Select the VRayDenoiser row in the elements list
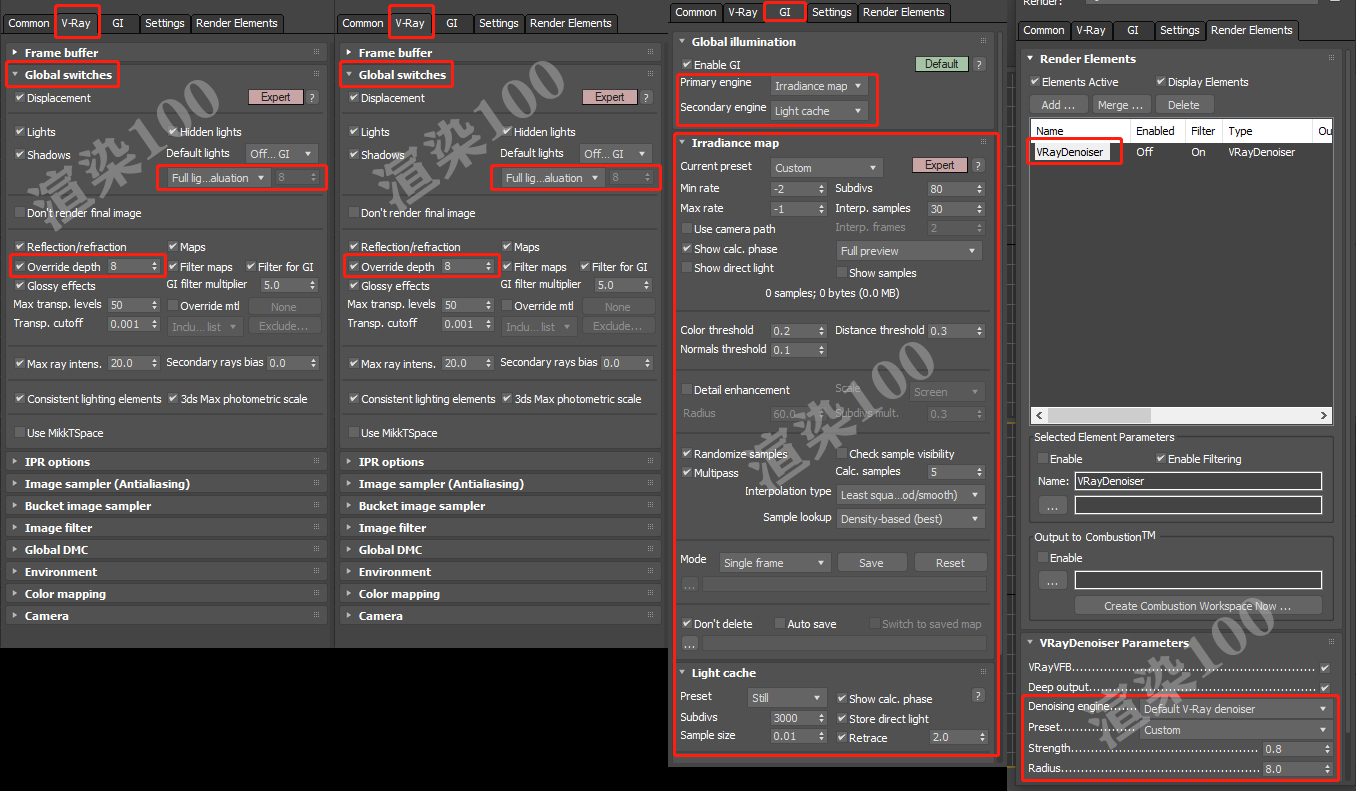1356x791 pixels. pos(1180,152)
